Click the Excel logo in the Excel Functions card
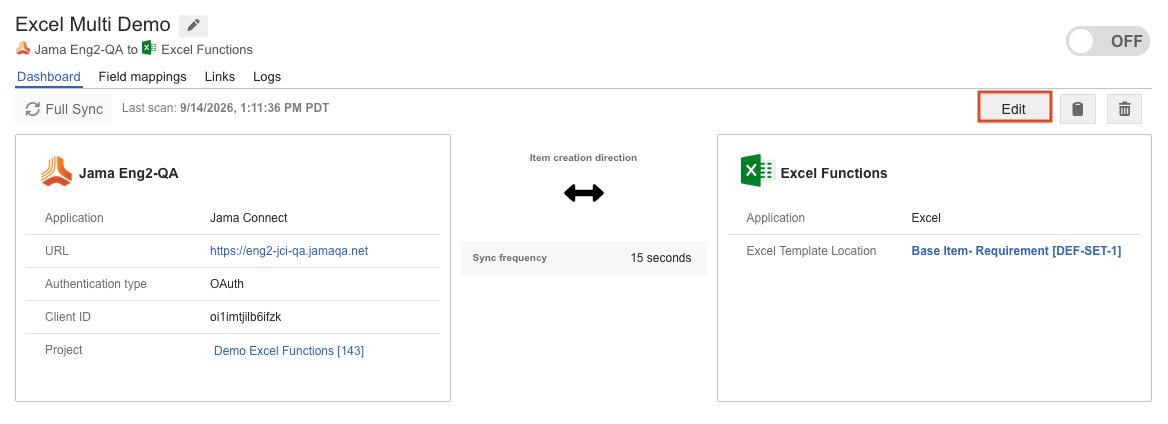 [758, 171]
